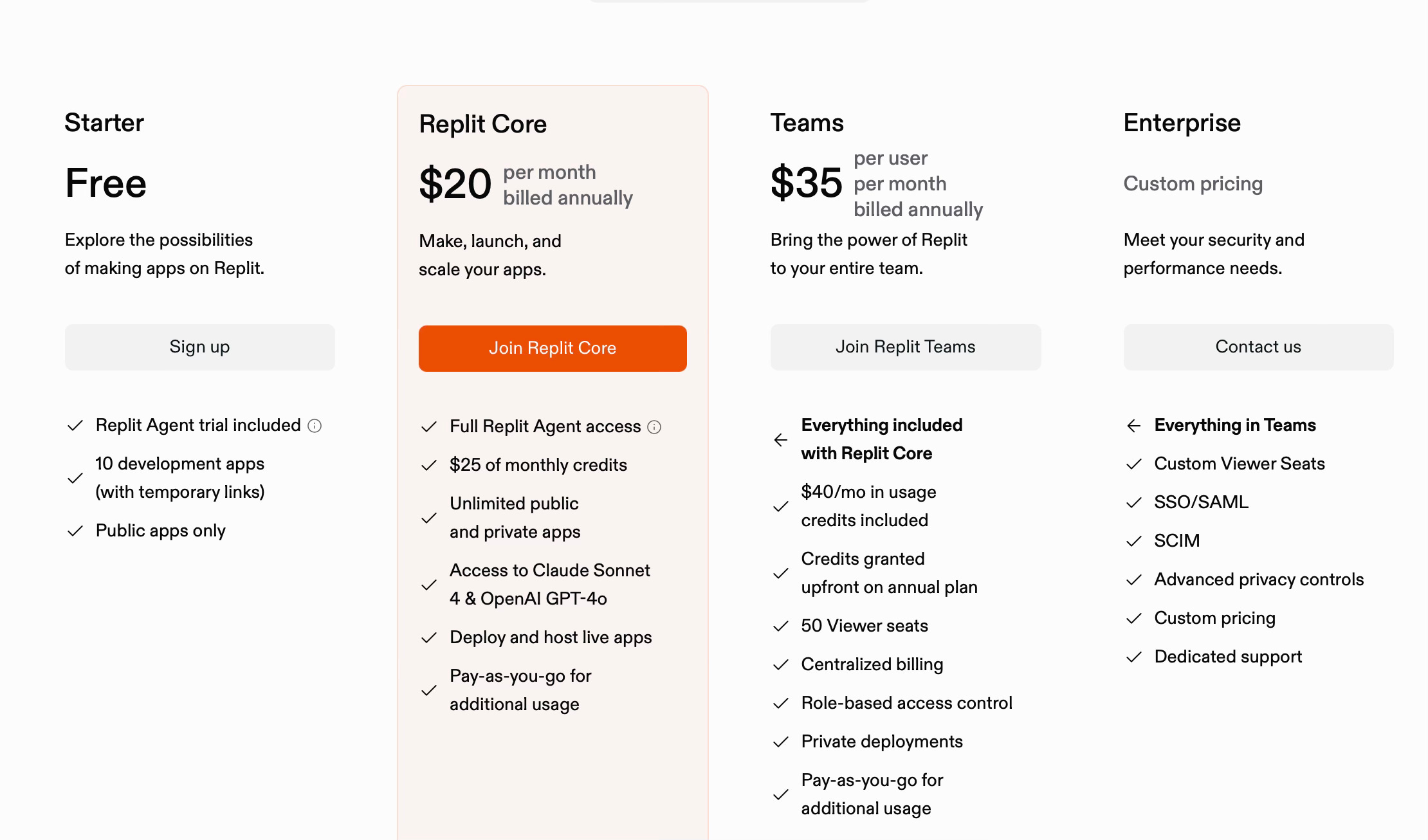Click left arrow beside Everything included with Replit Core
The image size is (1428, 840).
tap(780, 440)
